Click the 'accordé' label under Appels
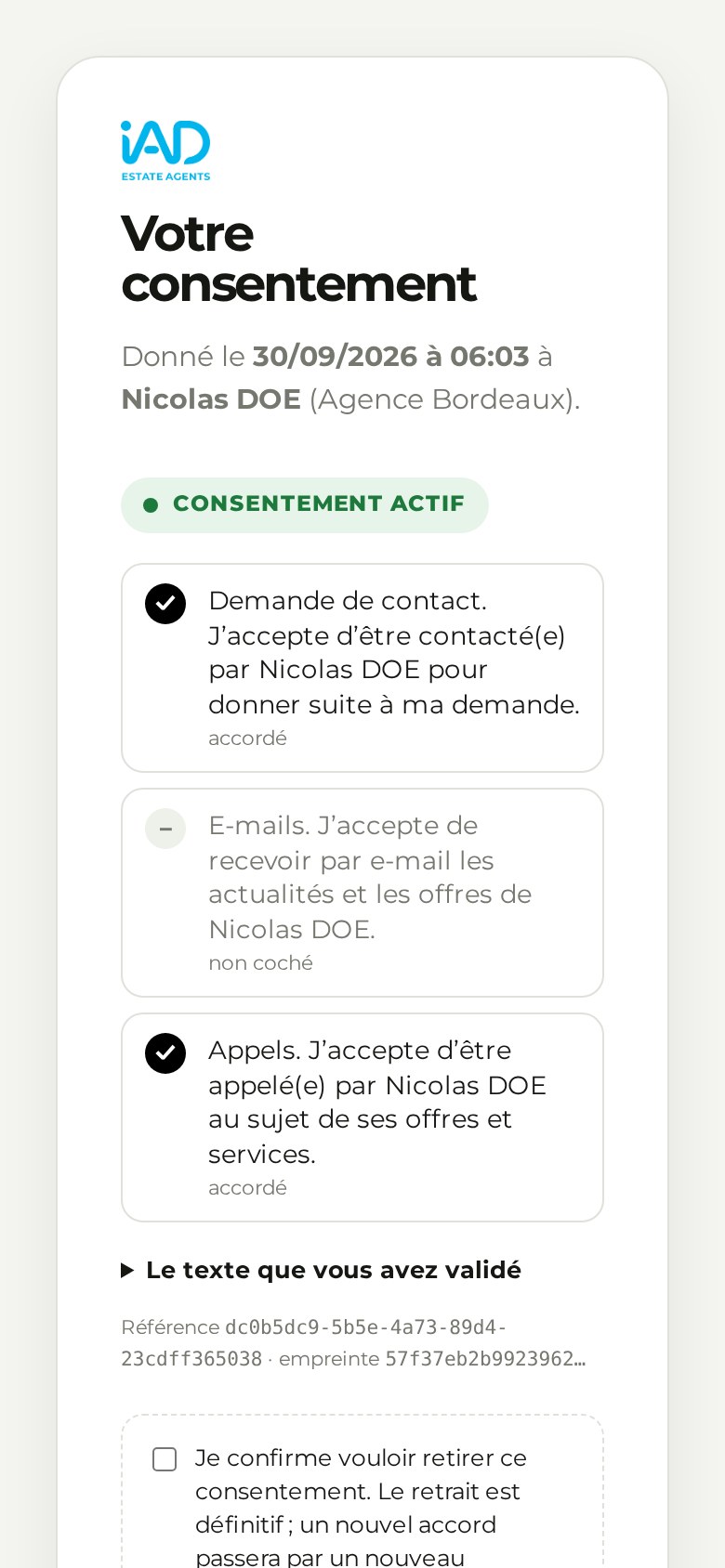725x1568 pixels. tap(247, 1188)
